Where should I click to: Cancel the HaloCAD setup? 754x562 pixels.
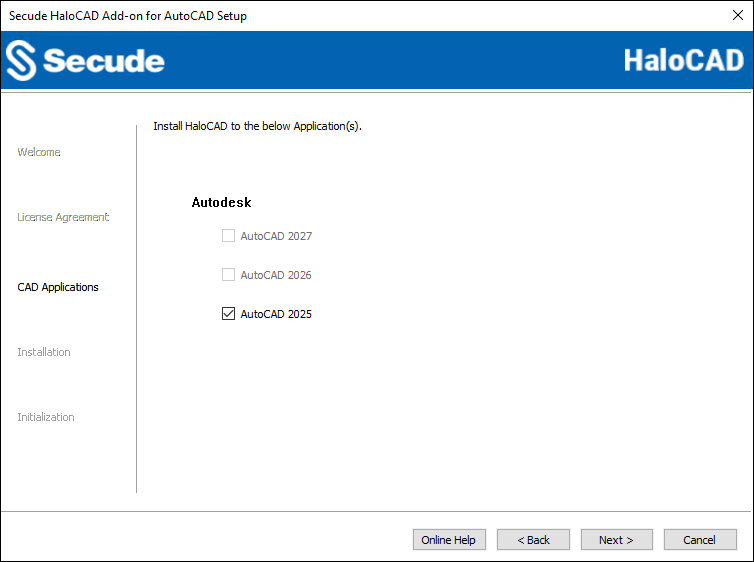(700, 539)
